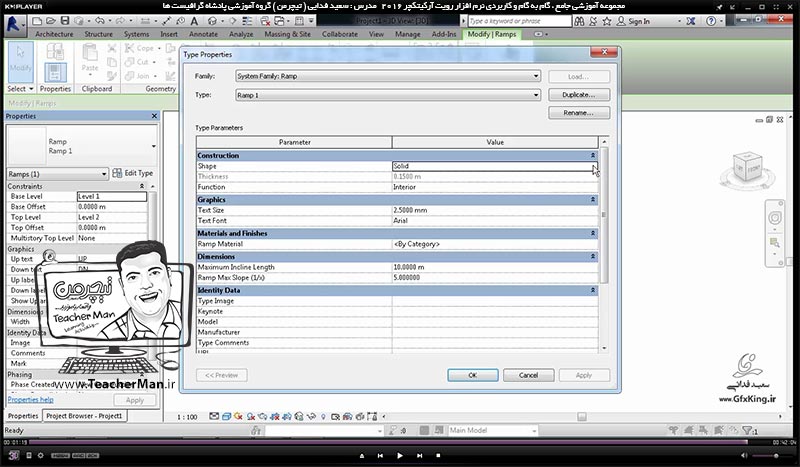Collapse the Dimensions parameter group

[x=593, y=256]
